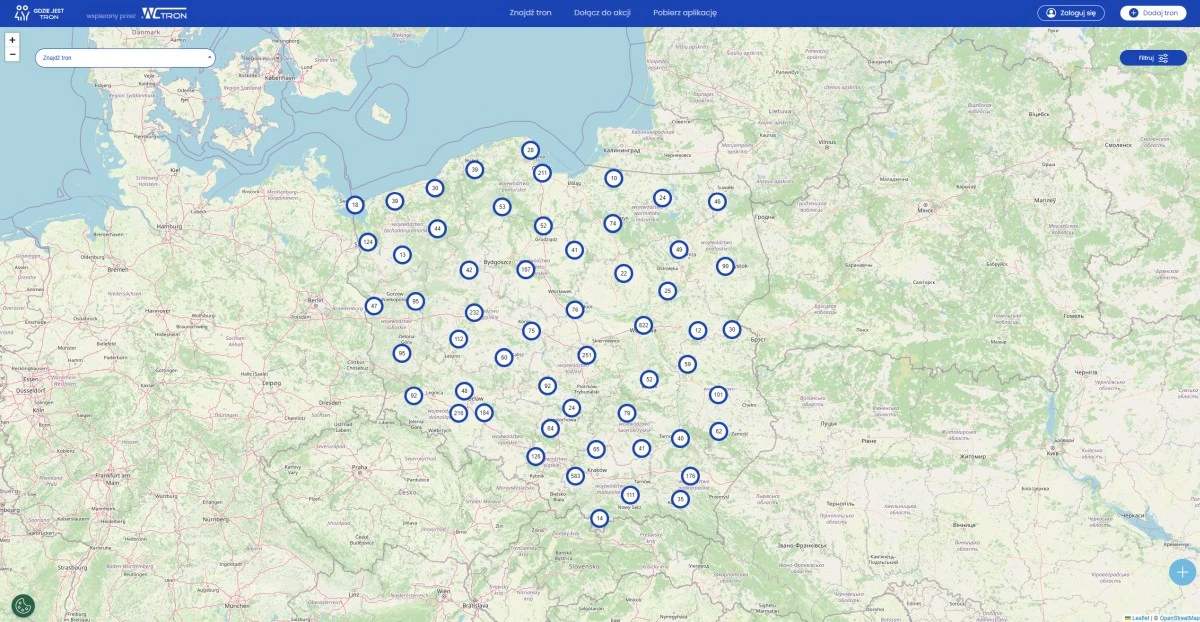Viewport: 1200px width, 622px height.
Task: Click the Filtruj button
Action: coord(1153,57)
